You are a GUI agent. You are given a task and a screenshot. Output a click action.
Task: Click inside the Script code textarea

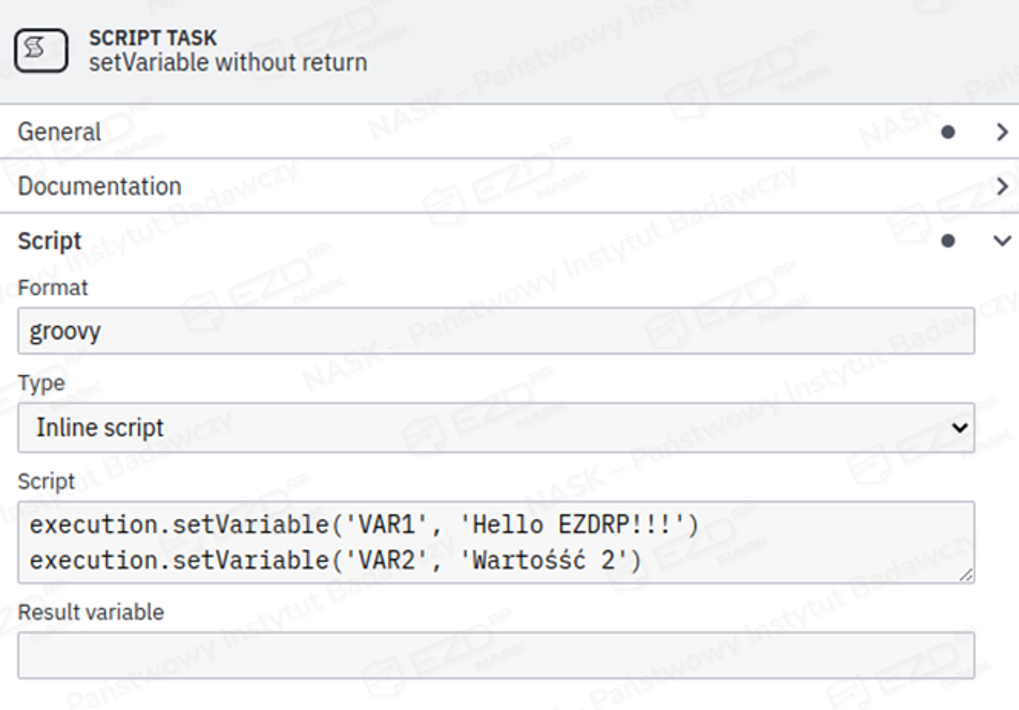tap(495, 542)
